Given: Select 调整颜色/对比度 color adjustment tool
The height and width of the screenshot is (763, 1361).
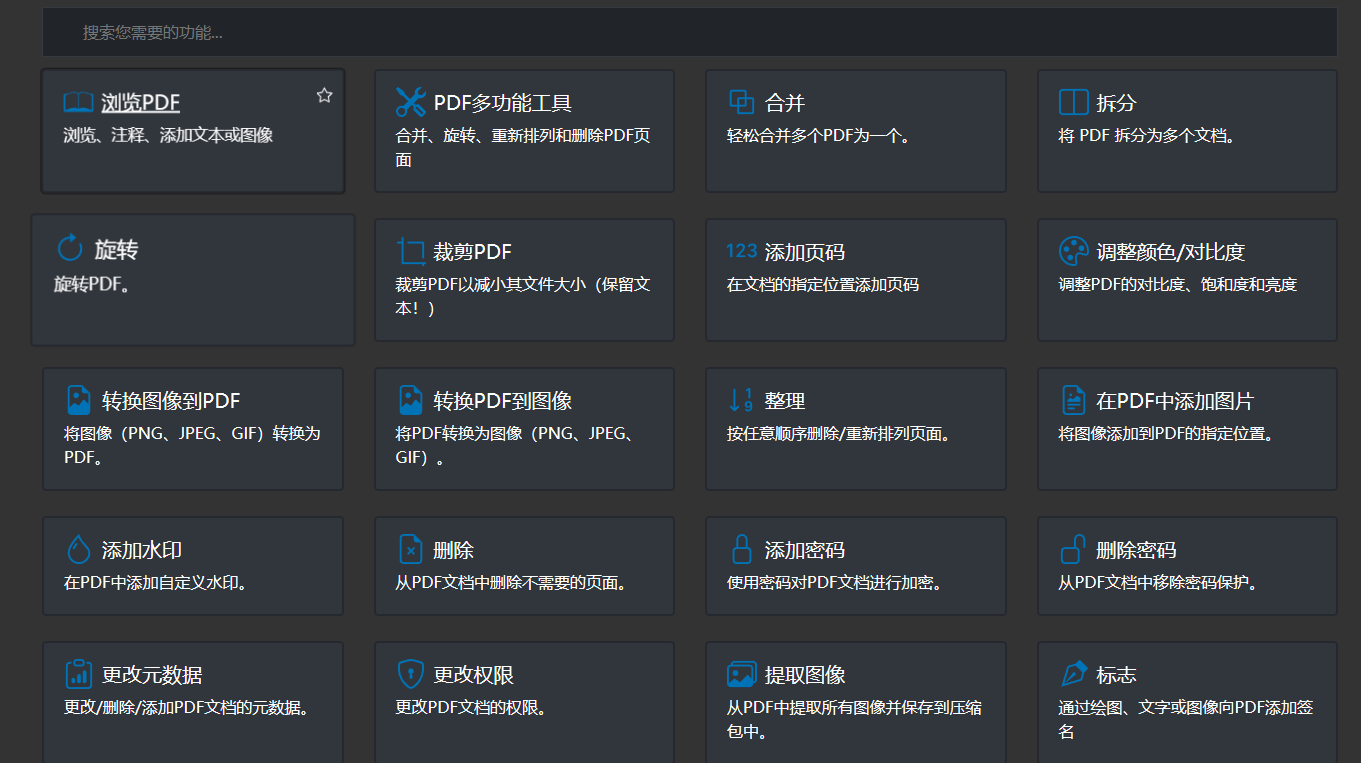Looking at the screenshot, I should tap(1186, 280).
